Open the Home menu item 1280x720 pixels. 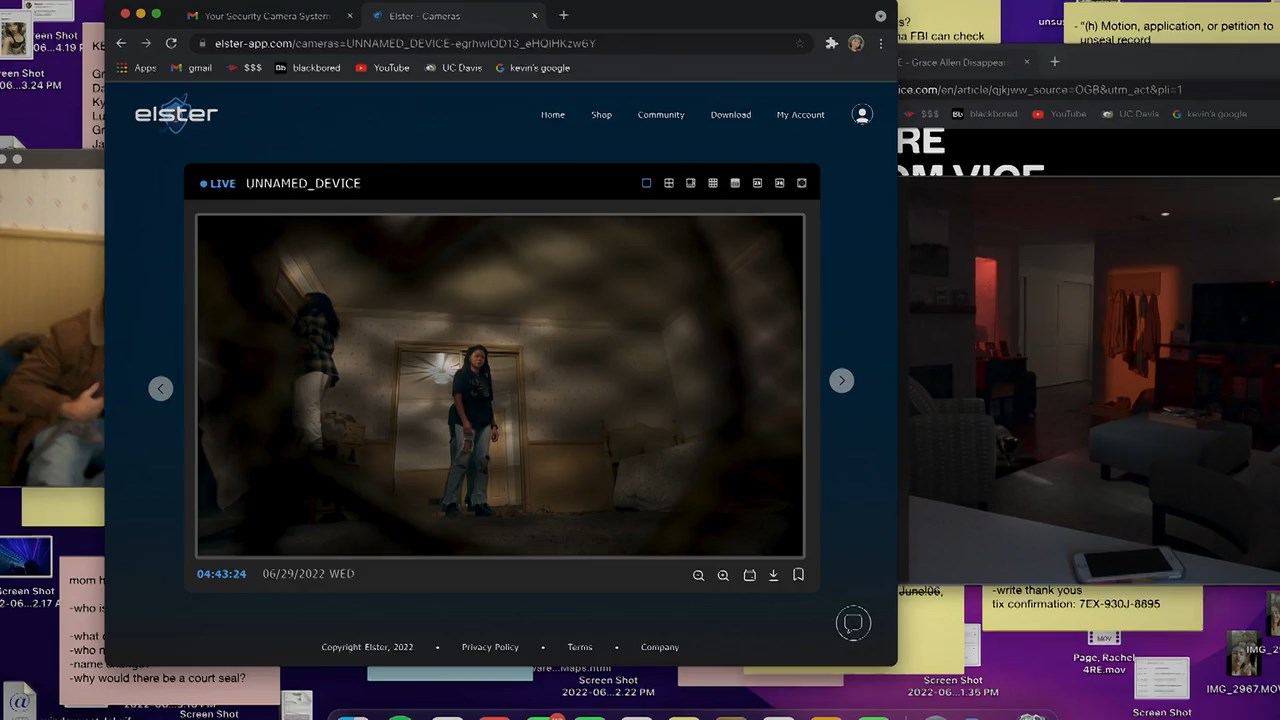pyautogui.click(x=553, y=115)
